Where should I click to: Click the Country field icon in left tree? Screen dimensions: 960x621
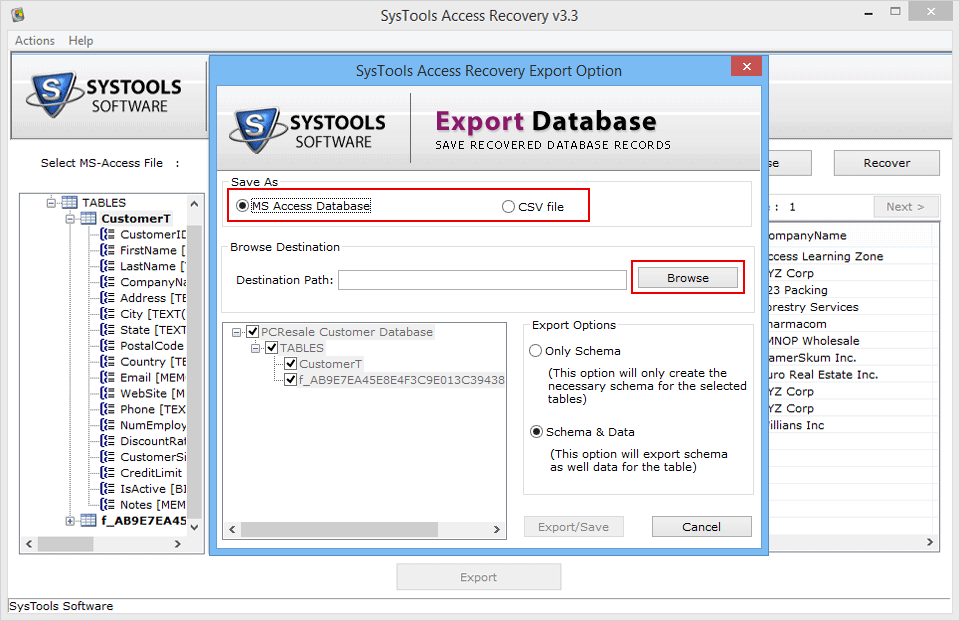pos(107,361)
